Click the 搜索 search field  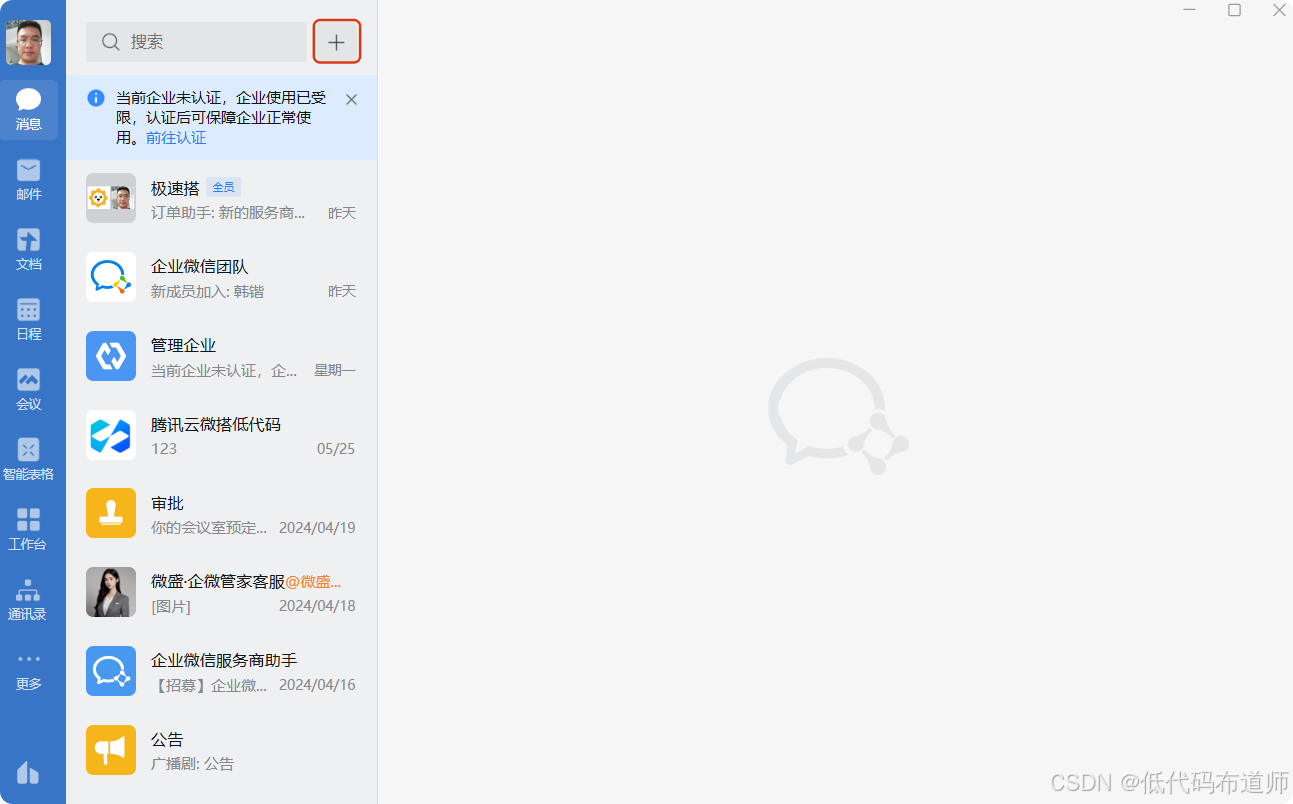click(x=196, y=42)
